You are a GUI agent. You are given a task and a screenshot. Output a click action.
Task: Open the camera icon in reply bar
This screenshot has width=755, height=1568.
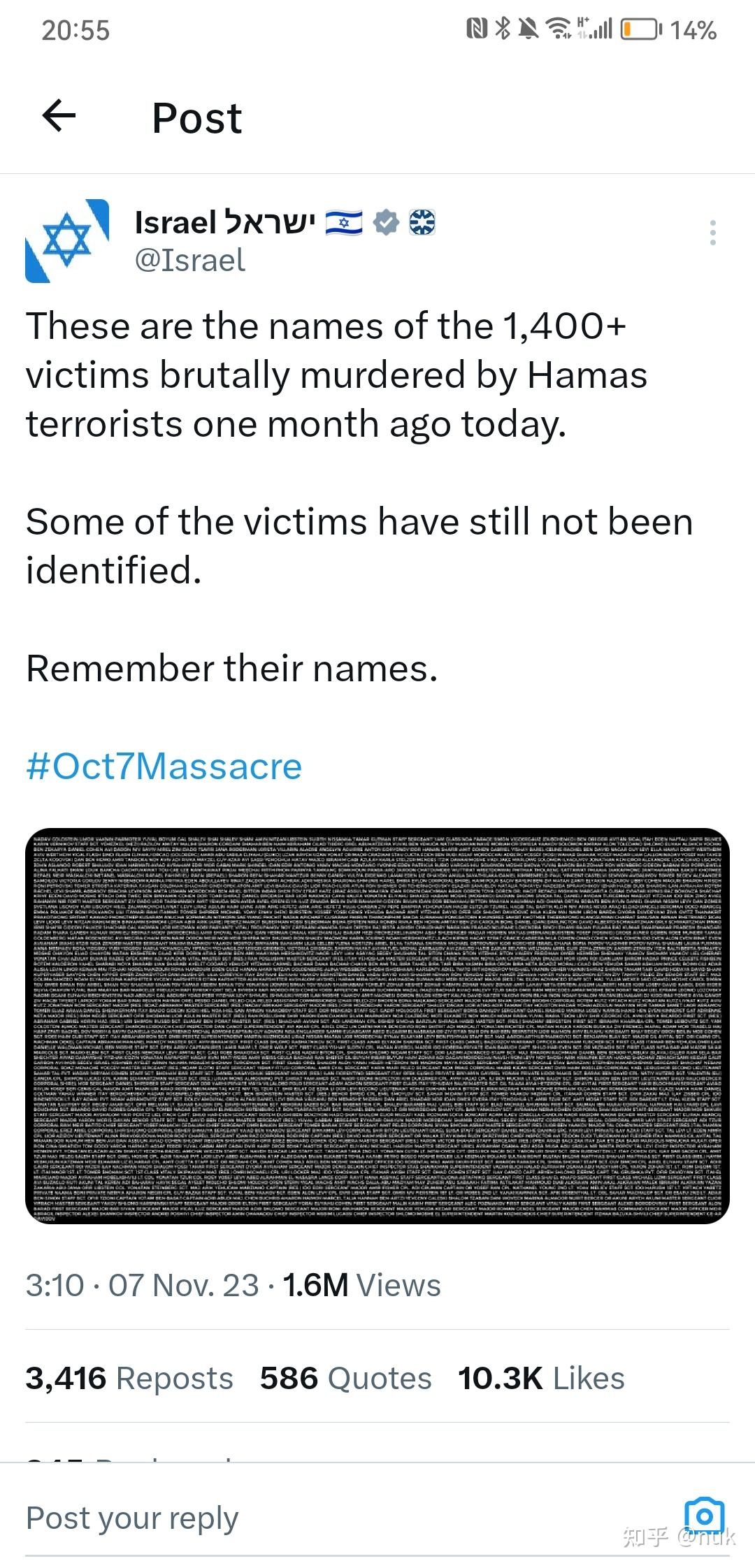(704, 1516)
